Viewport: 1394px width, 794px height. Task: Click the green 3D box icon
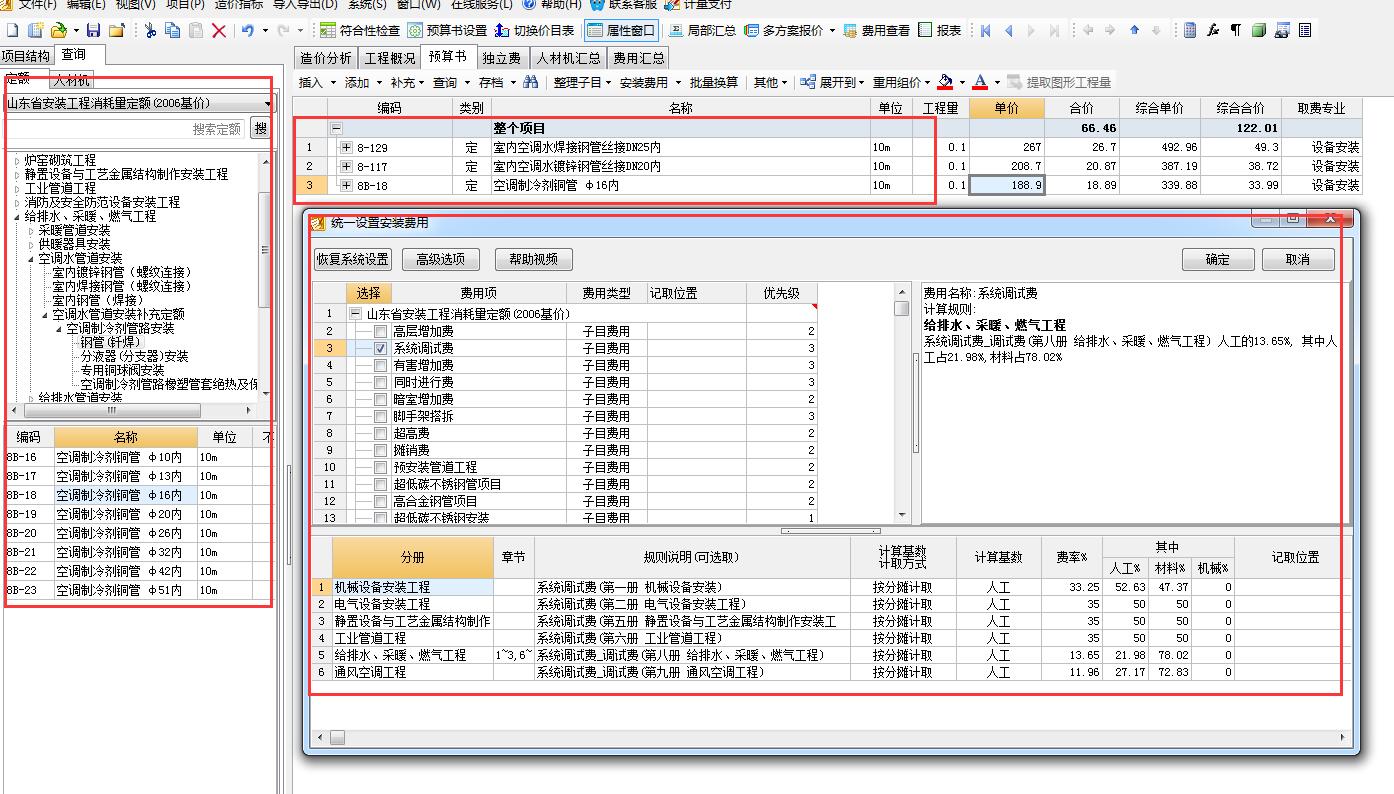click(1259, 31)
